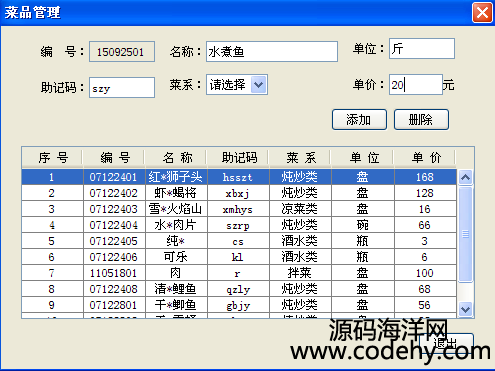Open the 菜系 dropdown arrow
495x371 pixels.
pyautogui.click(x=259, y=85)
